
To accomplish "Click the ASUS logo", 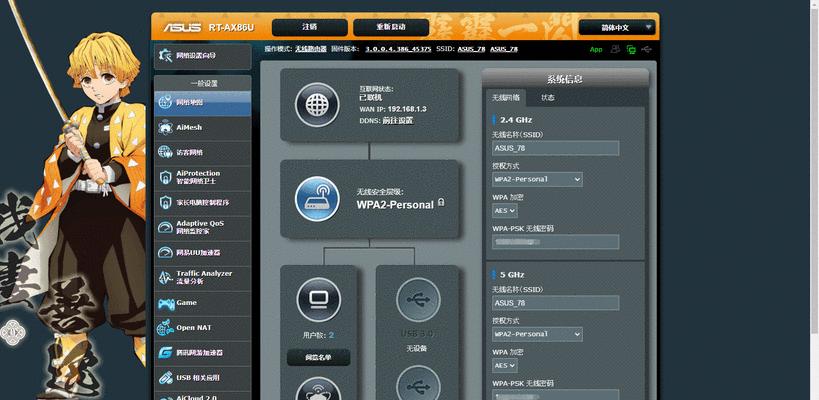I will tap(182, 28).
